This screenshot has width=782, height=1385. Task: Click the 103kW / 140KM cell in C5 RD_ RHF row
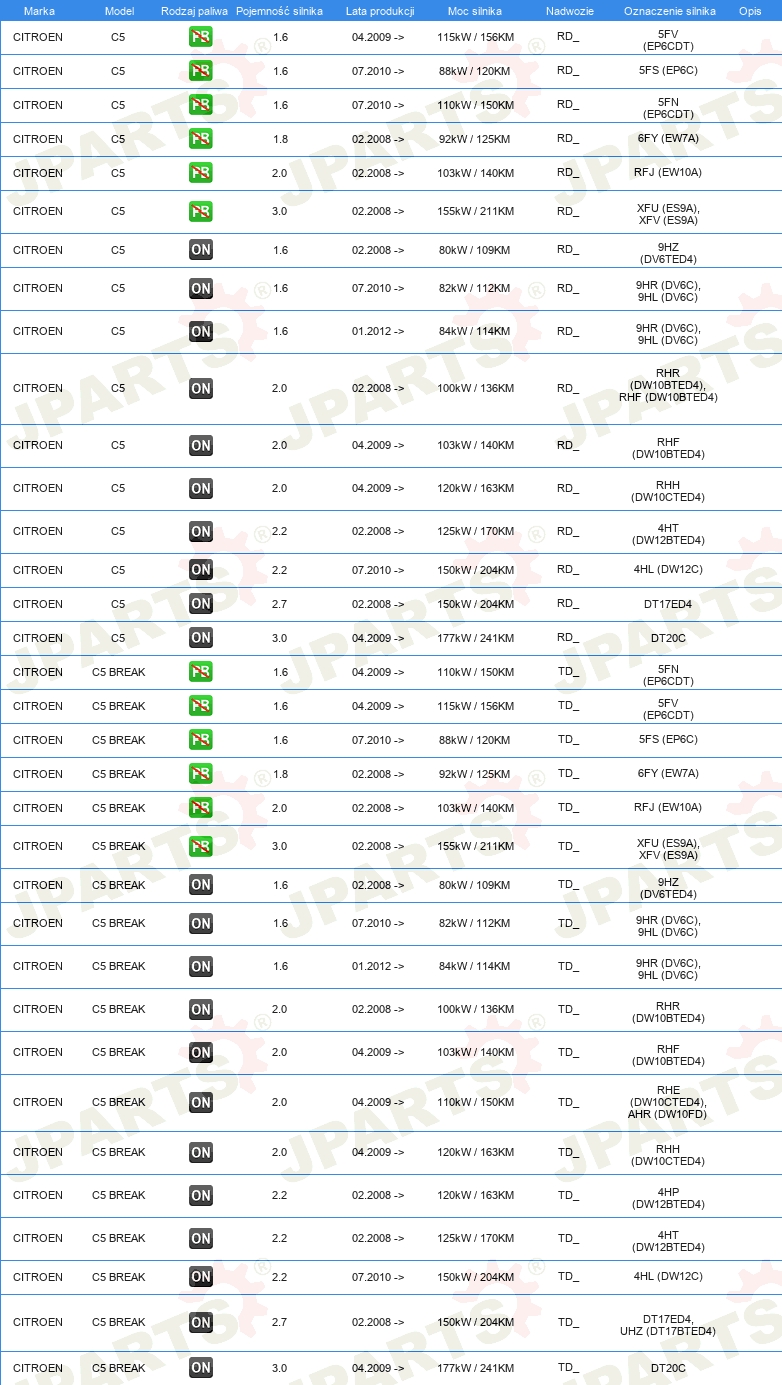pos(476,445)
